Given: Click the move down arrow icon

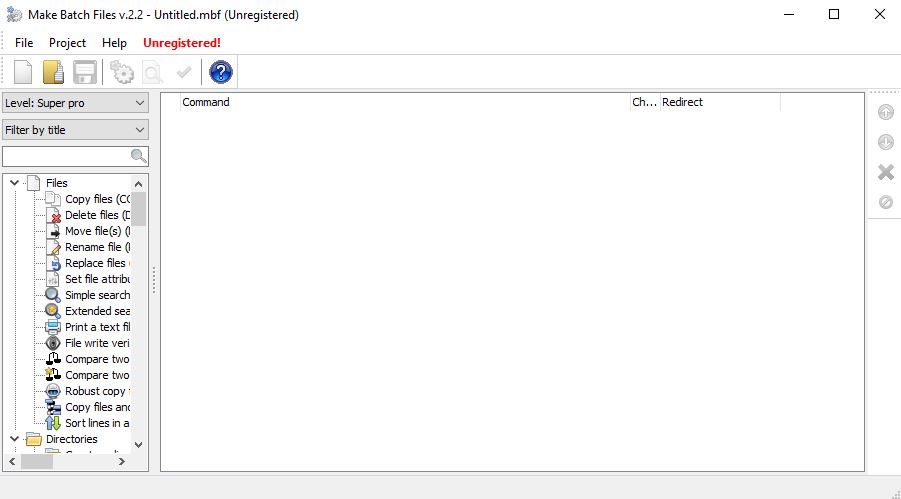Looking at the screenshot, I should (885, 142).
